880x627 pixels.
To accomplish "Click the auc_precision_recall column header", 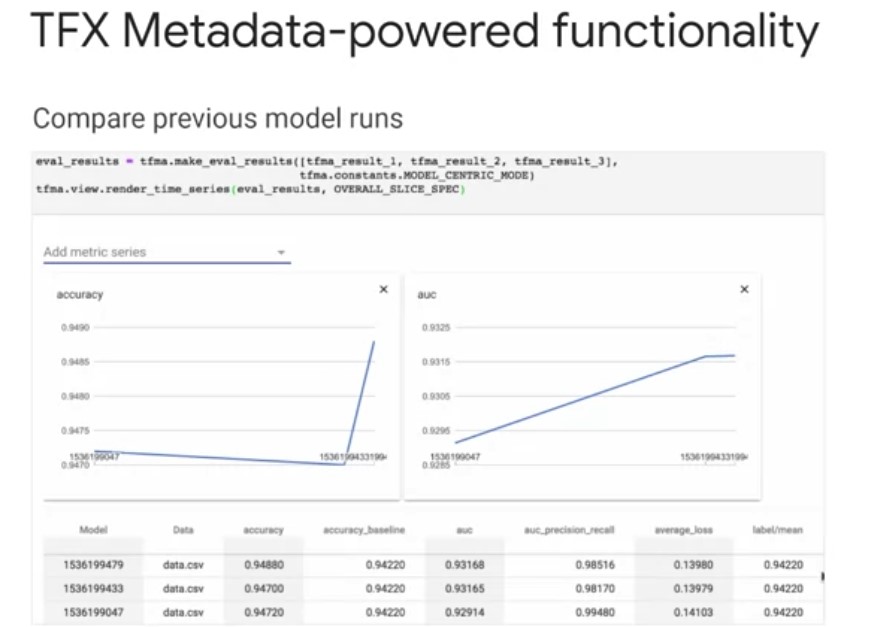I will (x=569, y=530).
